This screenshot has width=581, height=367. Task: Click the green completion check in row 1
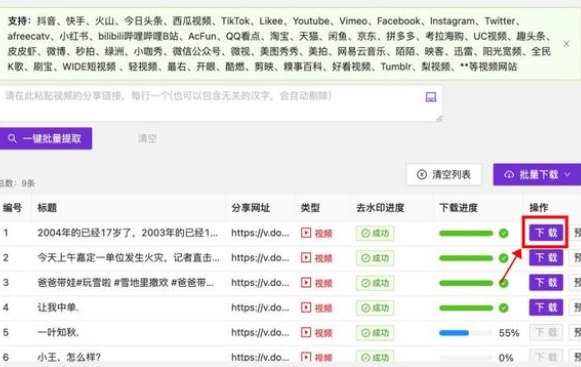click(503, 233)
